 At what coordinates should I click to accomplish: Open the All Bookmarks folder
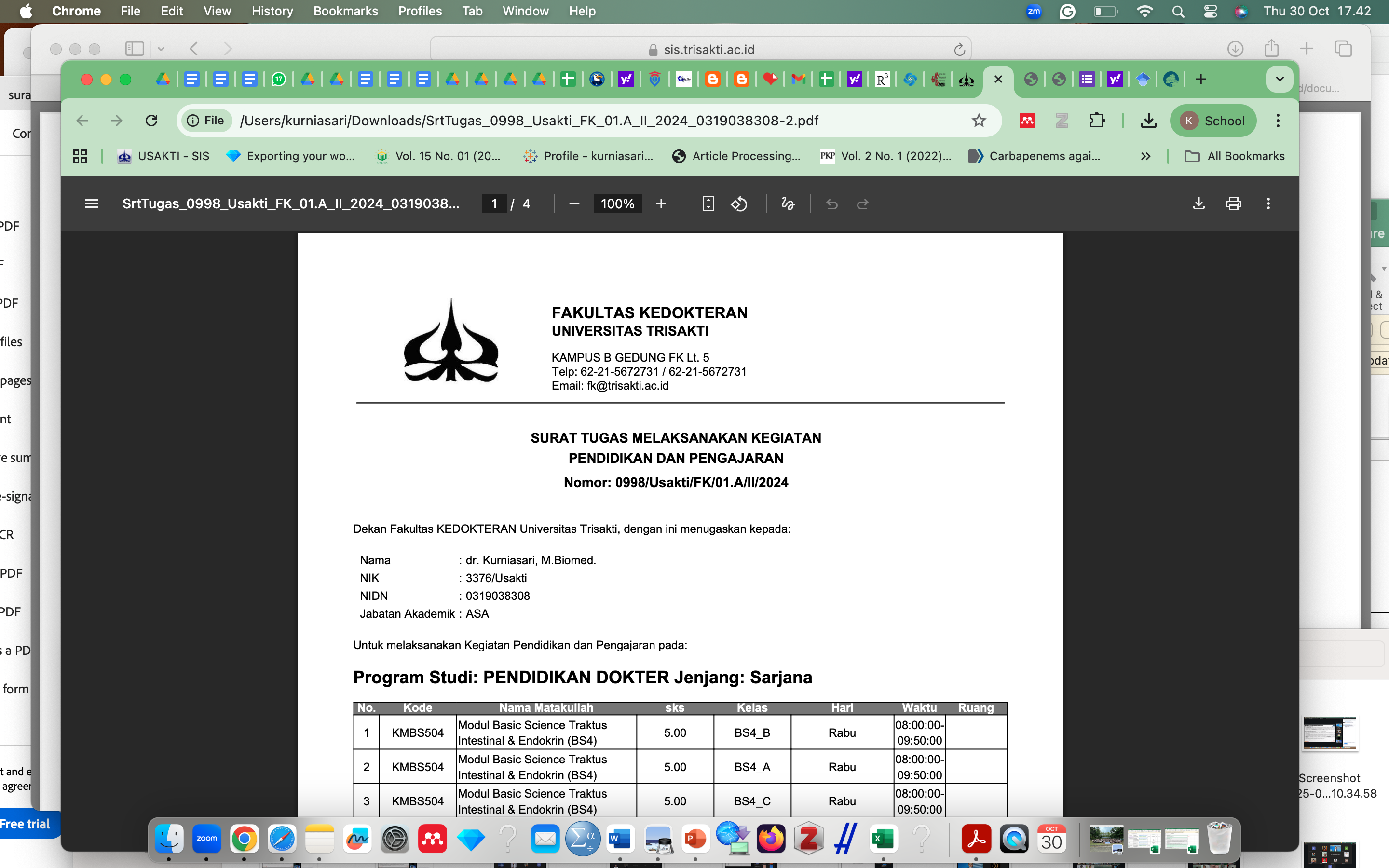click(1235, 156)
